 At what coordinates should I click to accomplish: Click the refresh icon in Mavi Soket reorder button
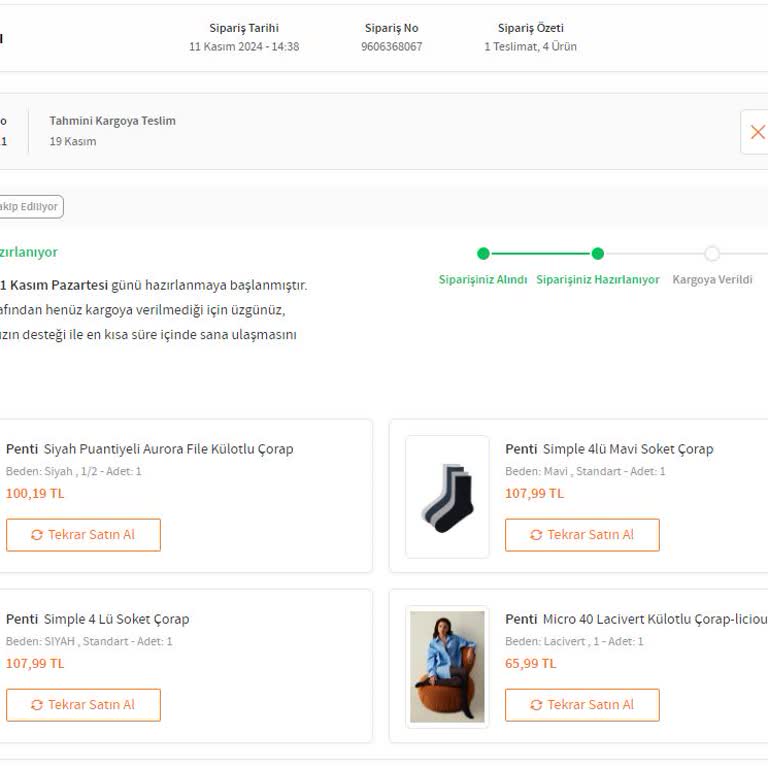[536, 535]
